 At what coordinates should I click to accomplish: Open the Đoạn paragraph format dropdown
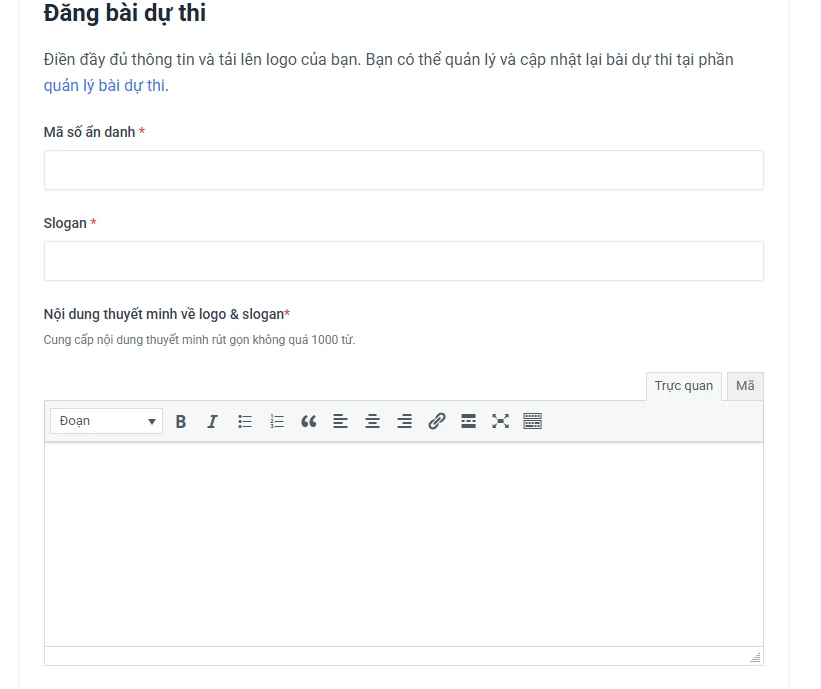click(106, 422)
